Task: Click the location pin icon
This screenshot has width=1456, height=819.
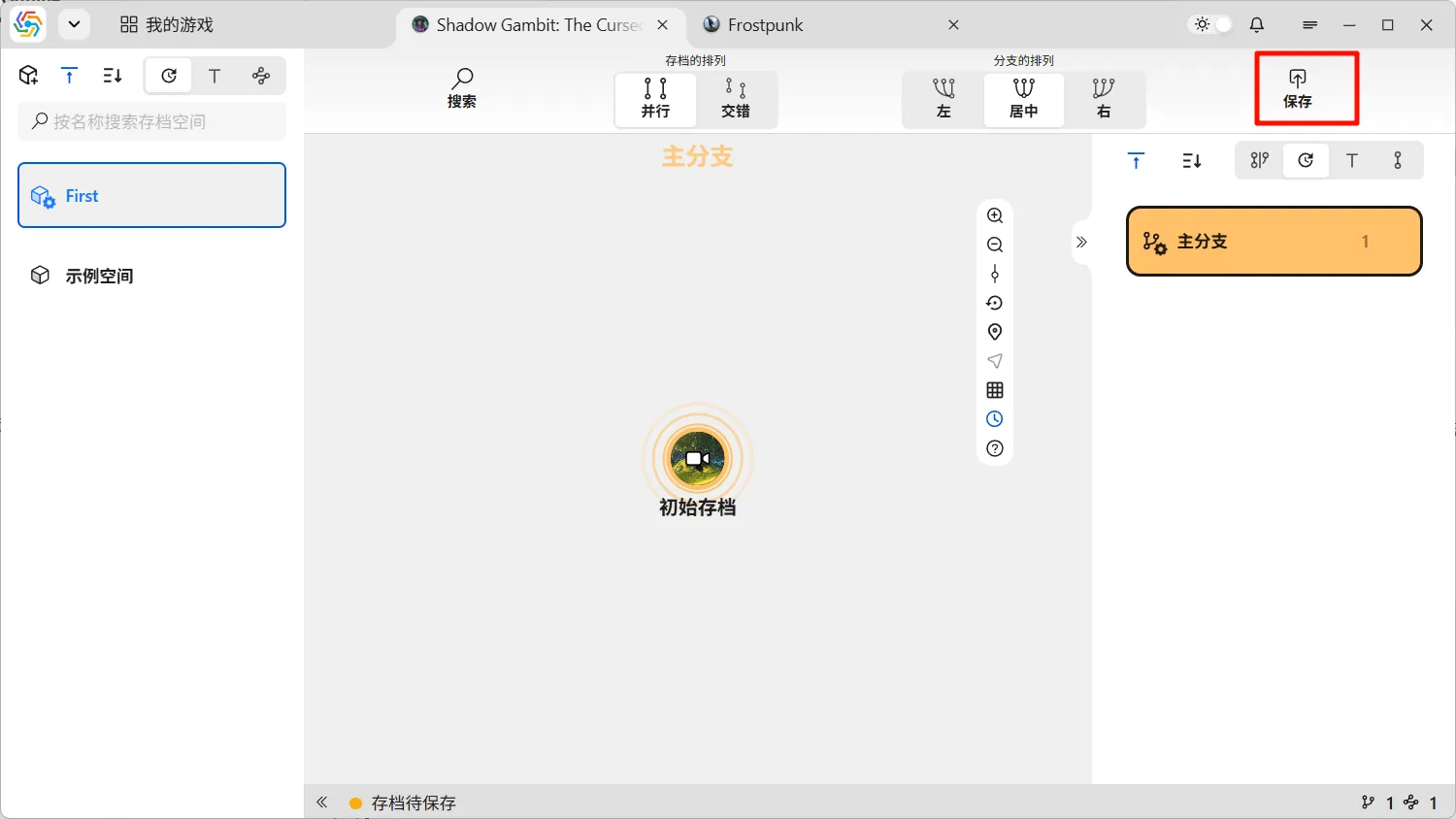Action: (x=995, y=332)
